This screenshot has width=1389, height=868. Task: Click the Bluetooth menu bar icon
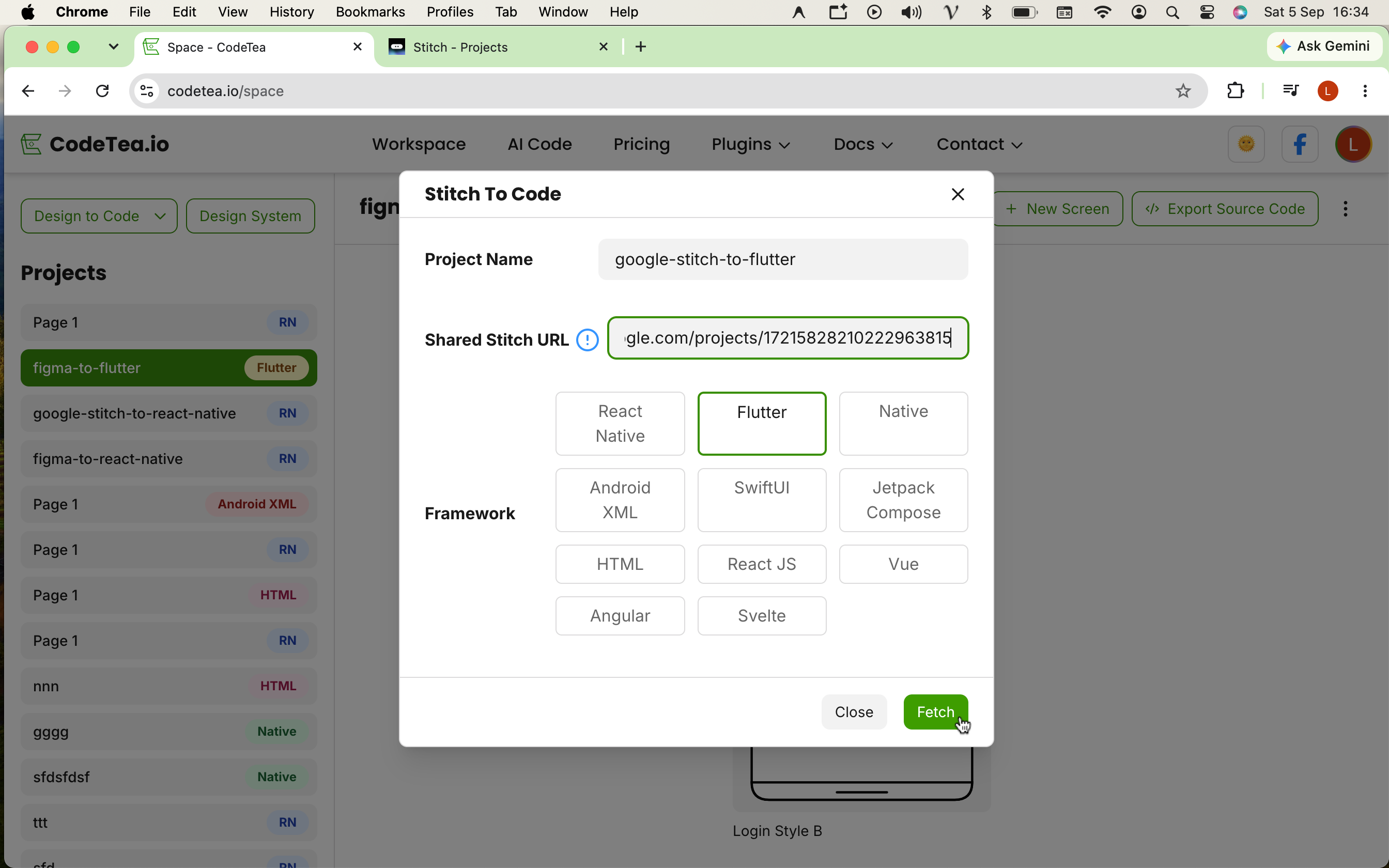986,12
